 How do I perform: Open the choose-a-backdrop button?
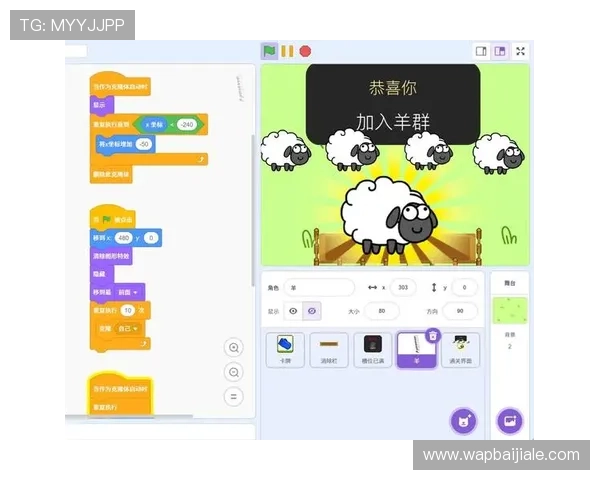point(510,421)
